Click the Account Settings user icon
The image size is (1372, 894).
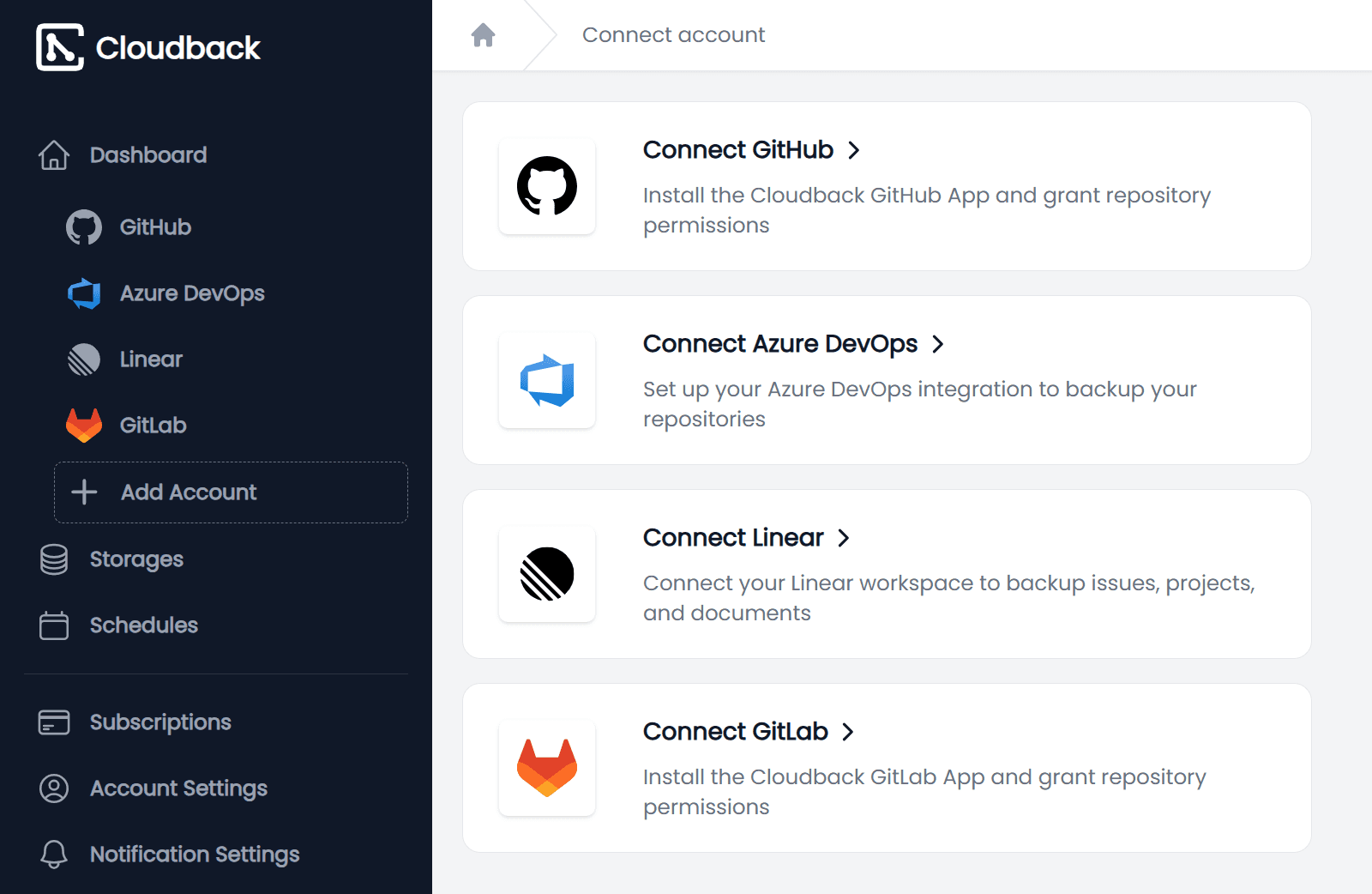(x=54, y=788)
